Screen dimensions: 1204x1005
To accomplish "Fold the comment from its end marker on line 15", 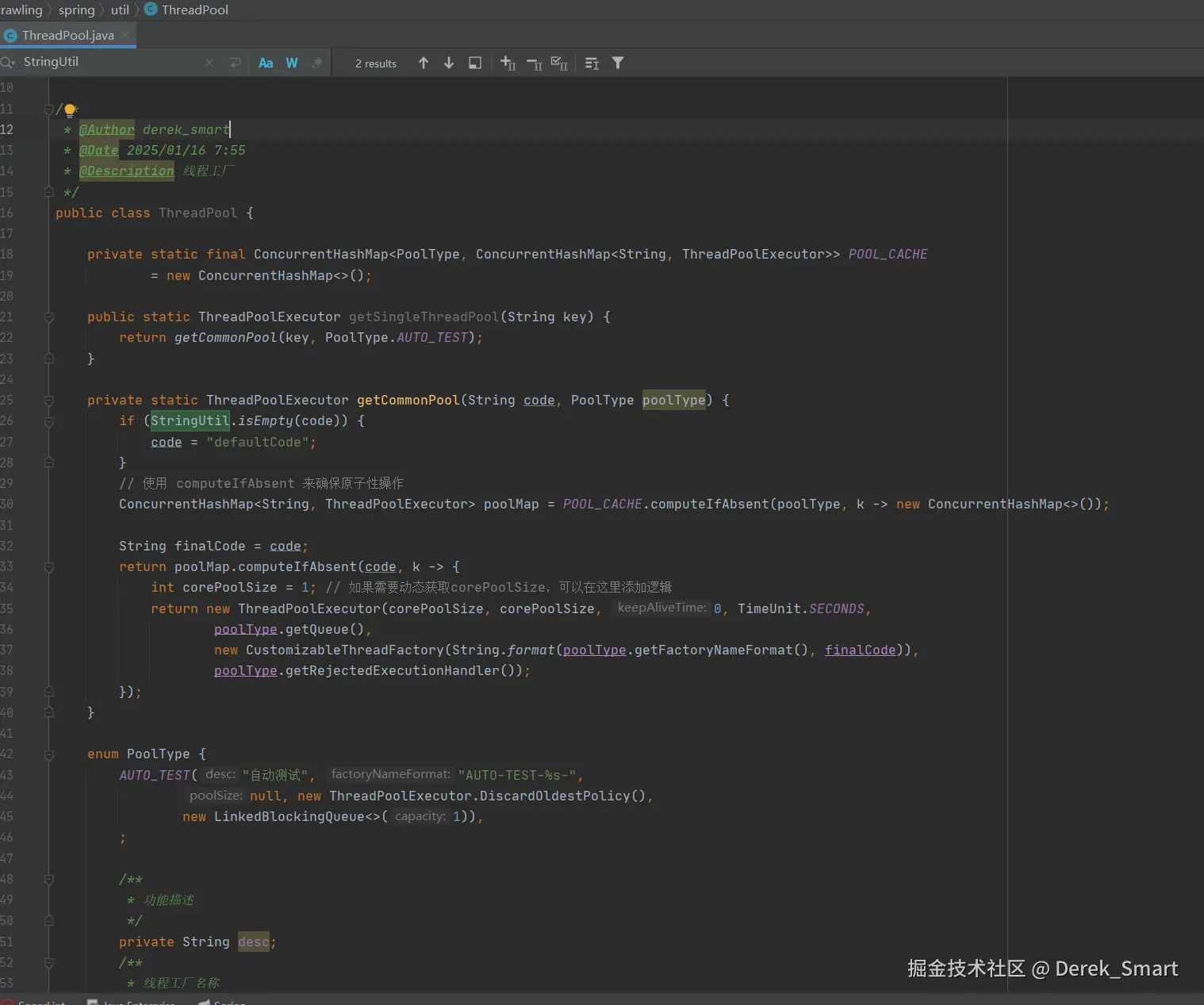I will click(x=49, y=193).
